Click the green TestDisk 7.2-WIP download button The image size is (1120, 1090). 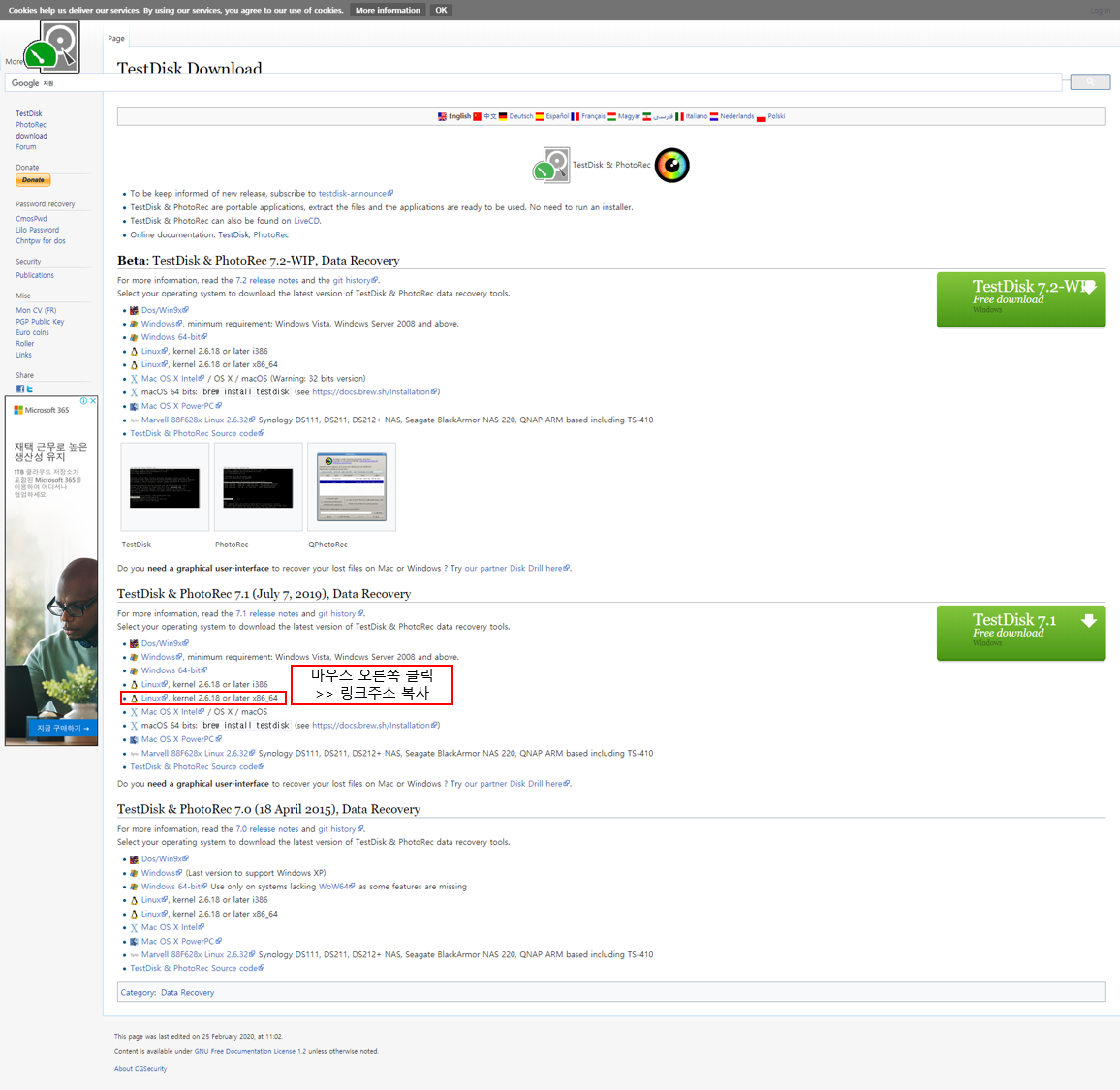tap(1021, 300)
